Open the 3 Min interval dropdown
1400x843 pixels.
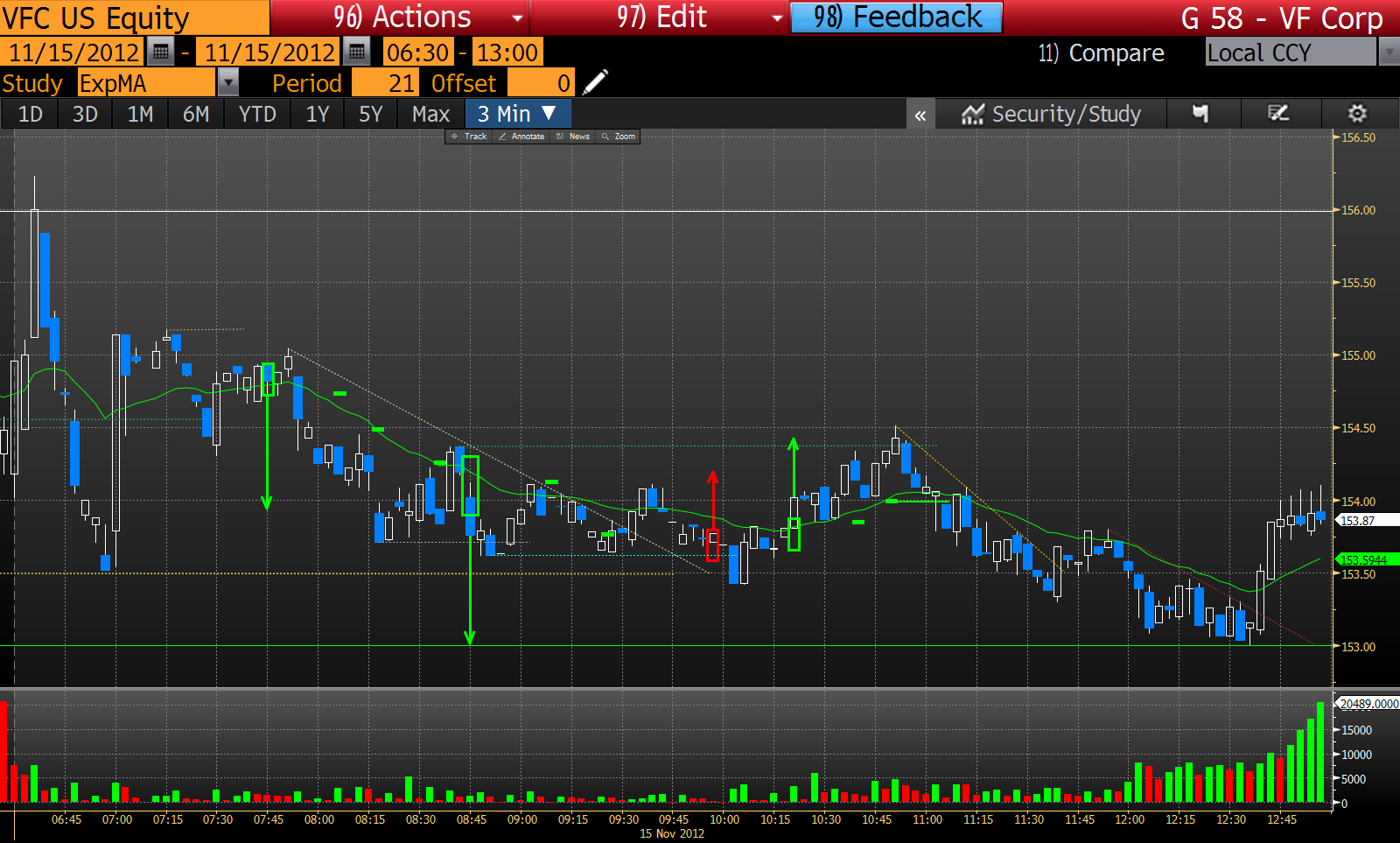point(518,114)
